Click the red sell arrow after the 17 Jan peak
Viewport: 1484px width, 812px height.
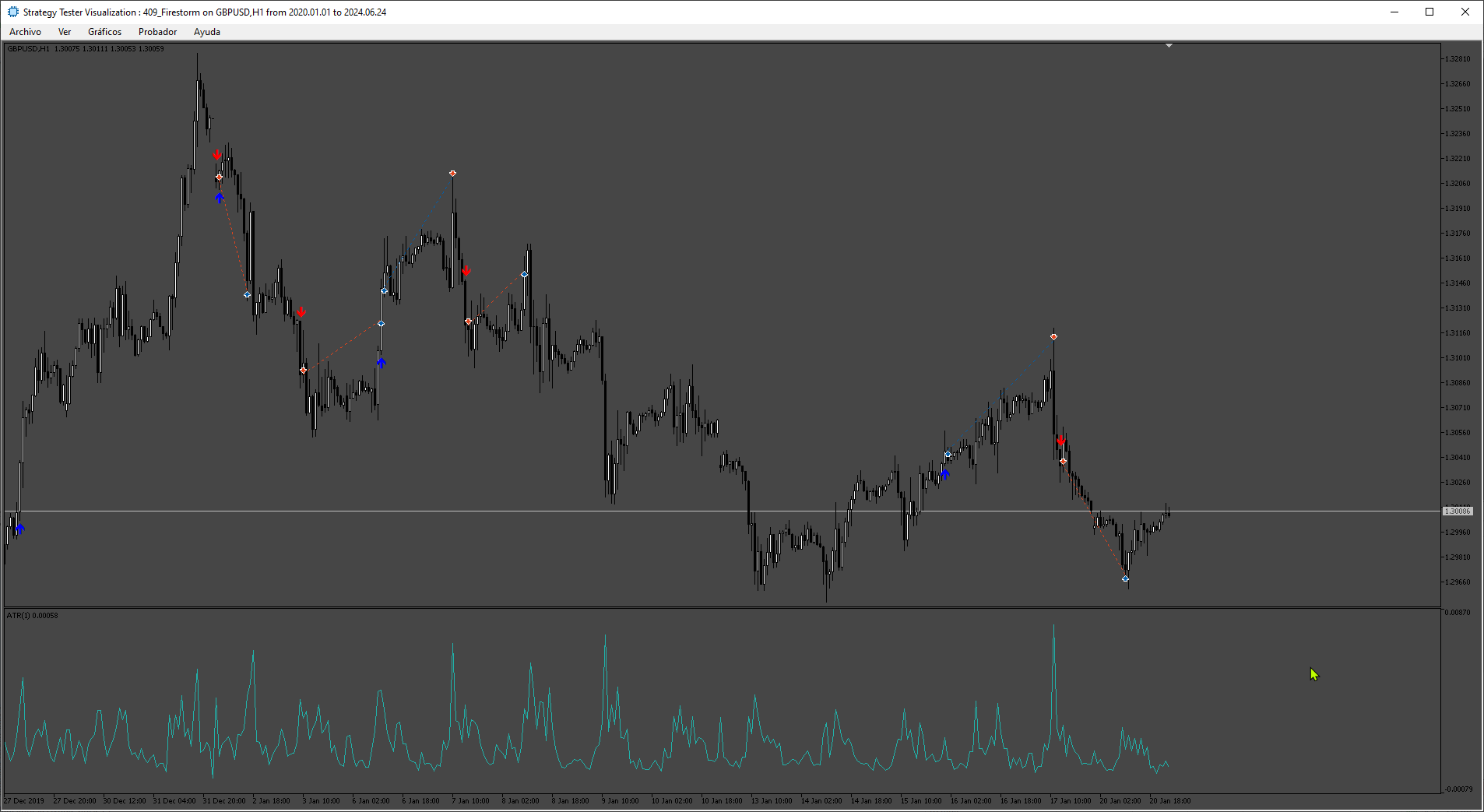click(1060, 441)
